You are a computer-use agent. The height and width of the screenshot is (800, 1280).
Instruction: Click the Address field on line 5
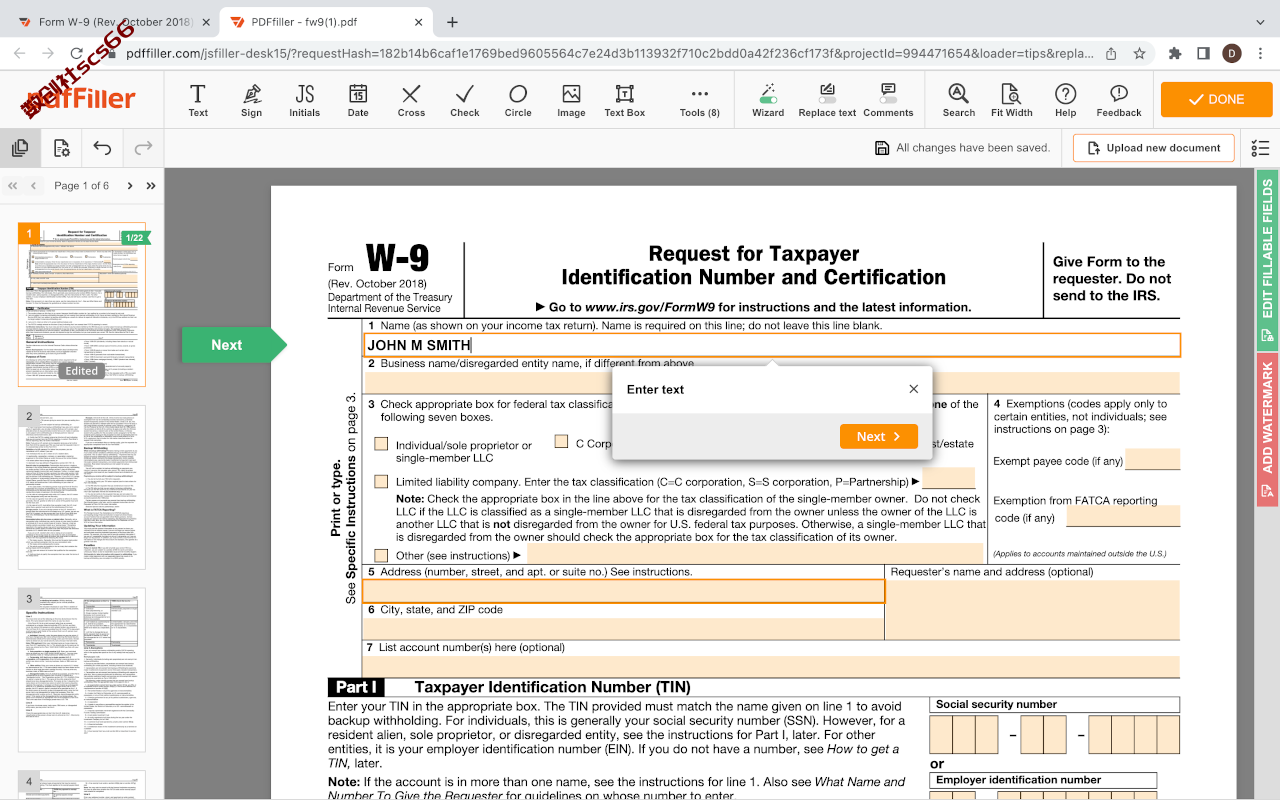[x=624, y=591]
